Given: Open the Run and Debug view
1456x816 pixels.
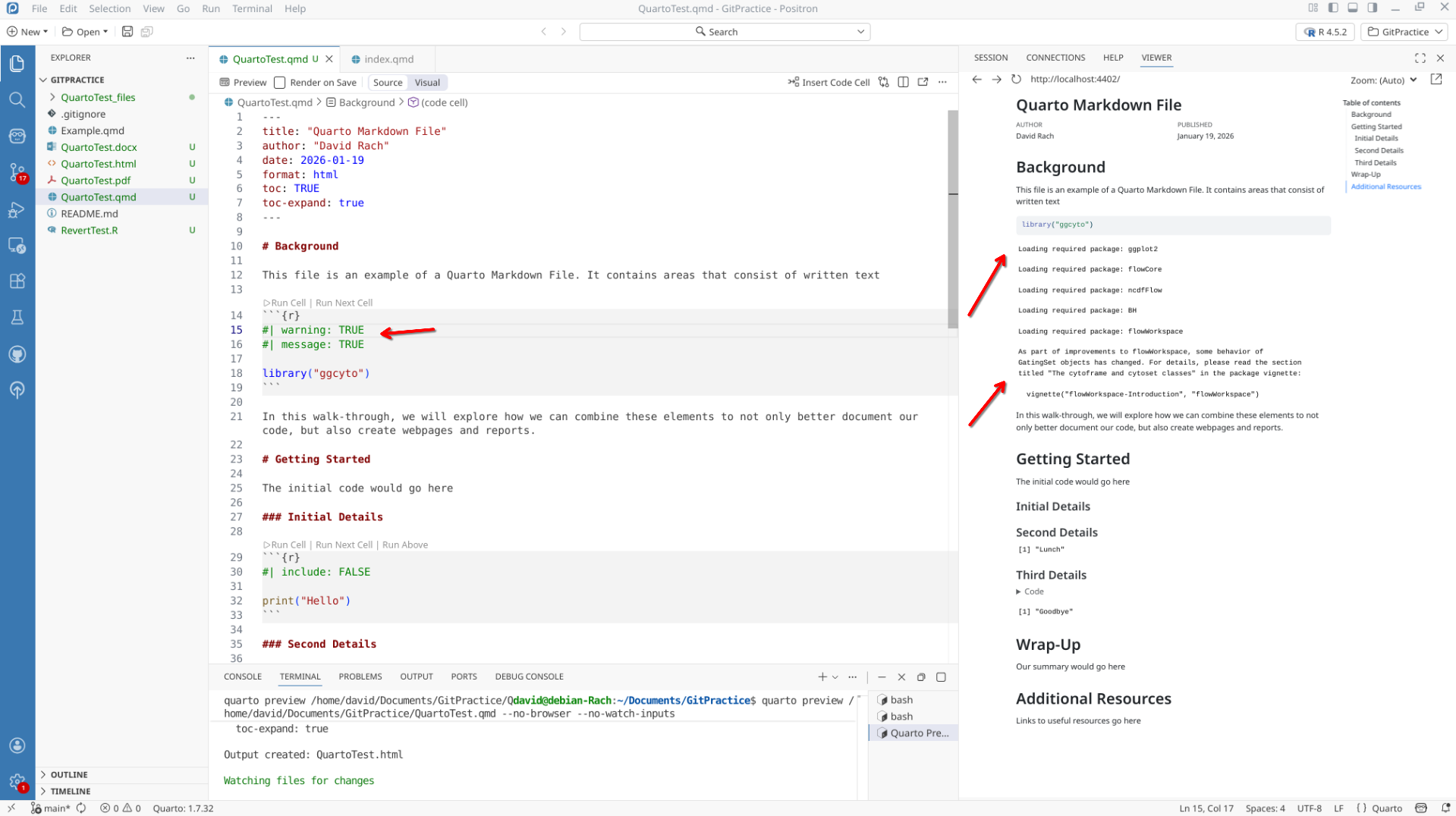Looking at the screenshot, I should pos(17,210).
